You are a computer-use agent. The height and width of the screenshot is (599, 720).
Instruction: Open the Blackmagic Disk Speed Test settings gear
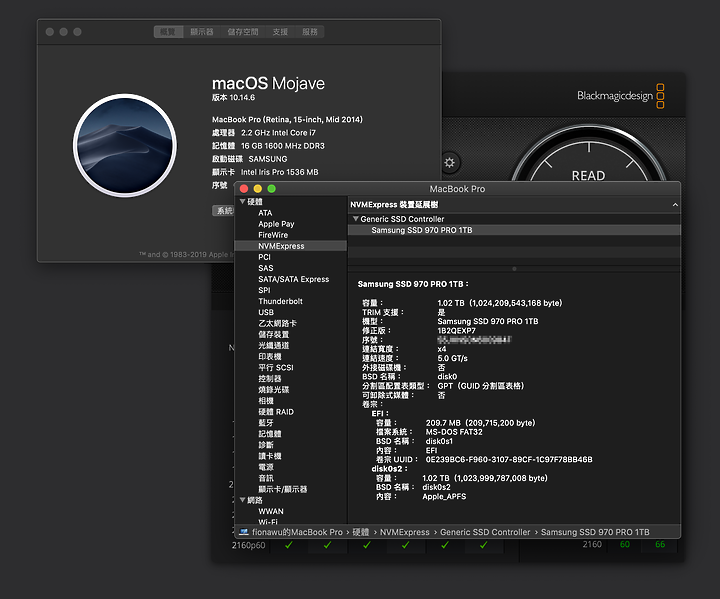coord(449,163)
